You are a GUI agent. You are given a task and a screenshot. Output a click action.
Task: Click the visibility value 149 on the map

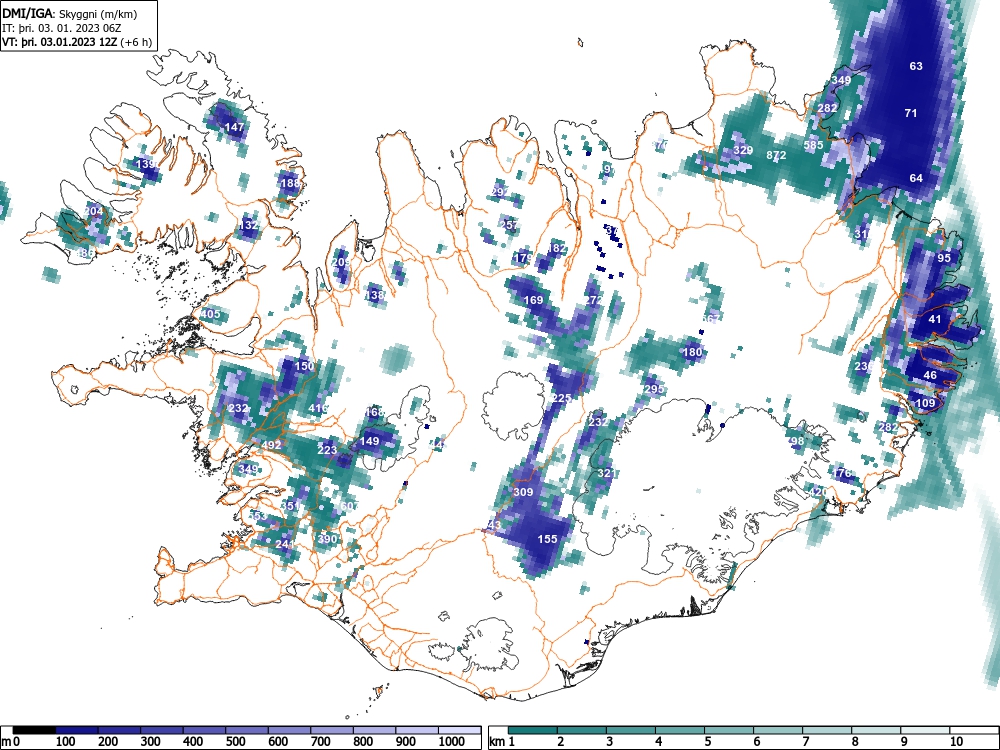point(369,441)
